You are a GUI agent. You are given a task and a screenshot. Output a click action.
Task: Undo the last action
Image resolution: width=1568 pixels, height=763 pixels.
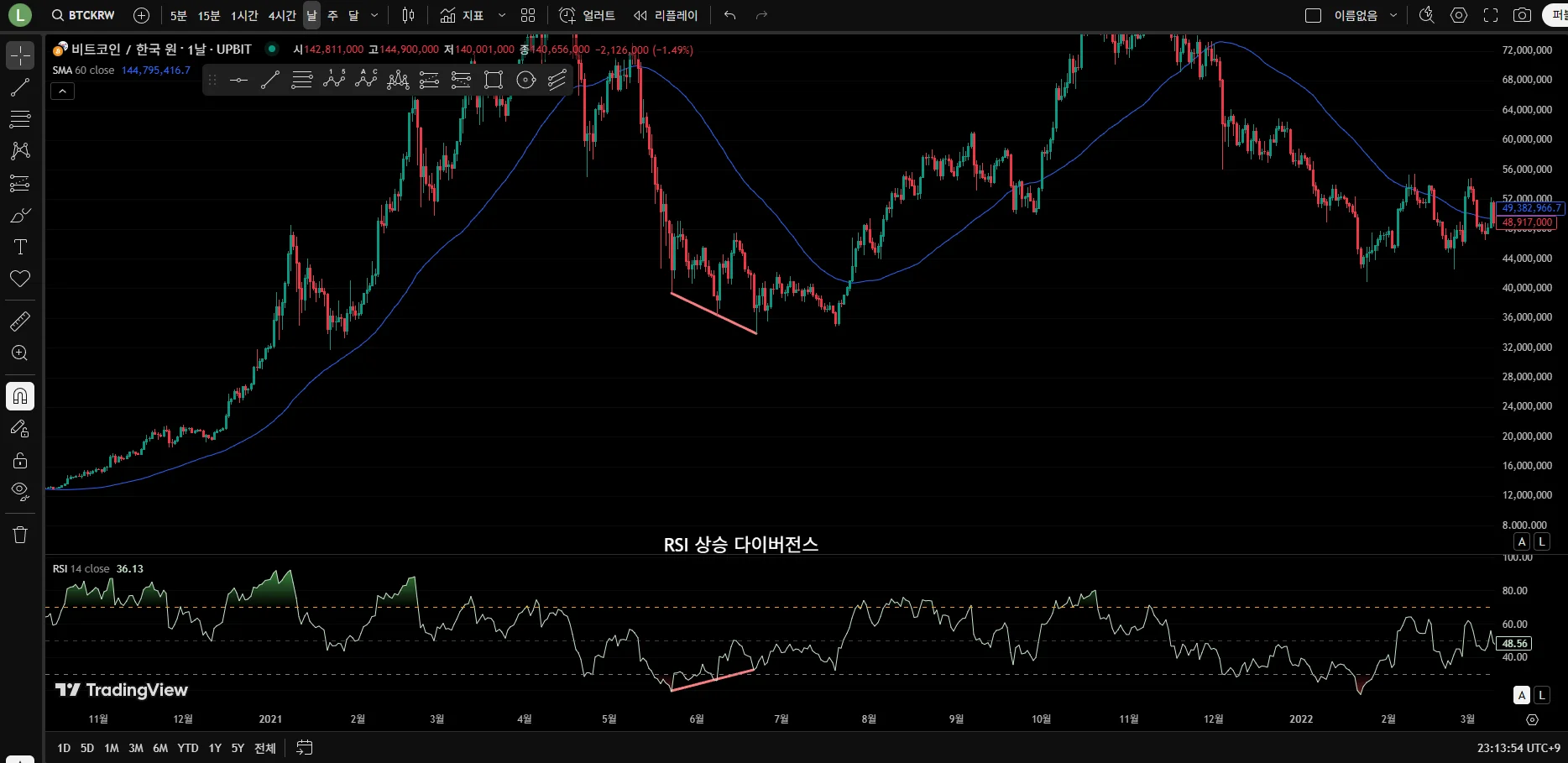point(729,15)
